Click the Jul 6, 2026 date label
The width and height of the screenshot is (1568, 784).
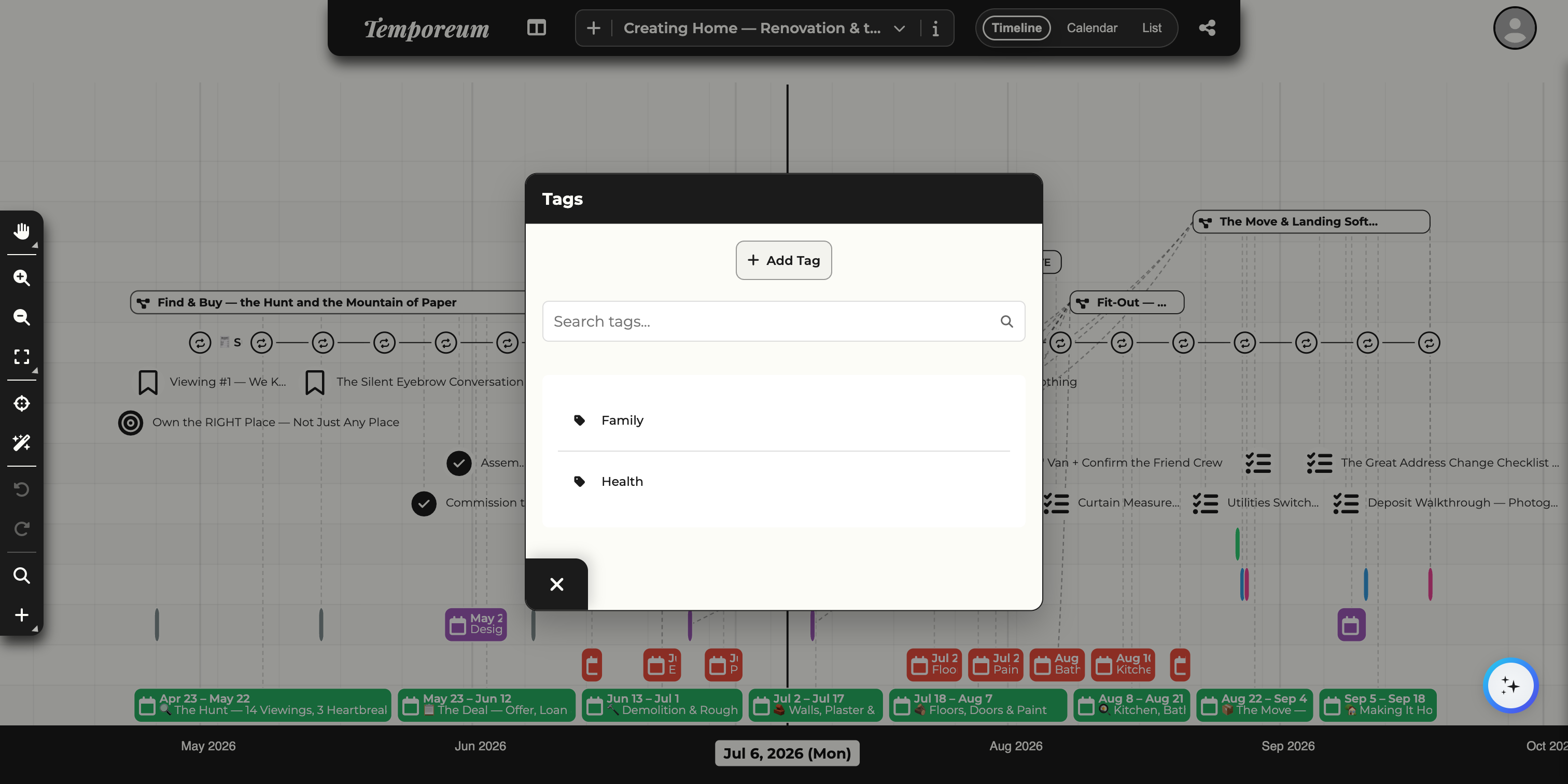tap(787, 753)
